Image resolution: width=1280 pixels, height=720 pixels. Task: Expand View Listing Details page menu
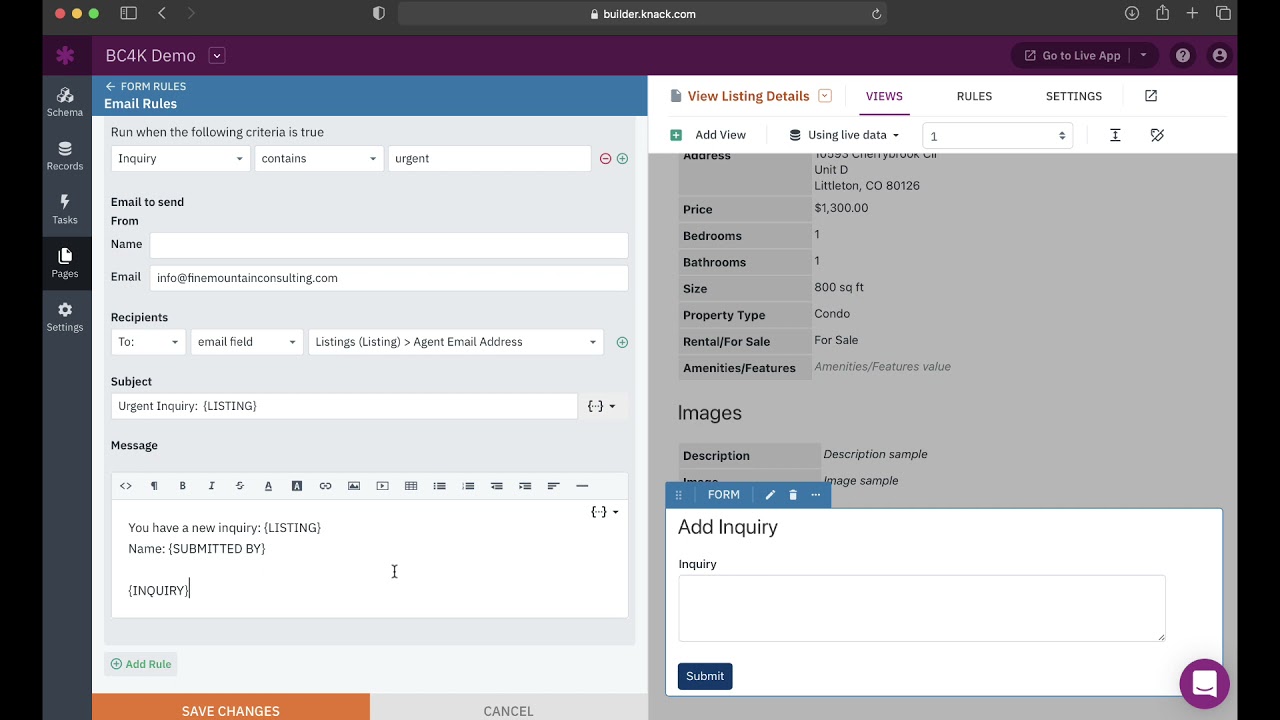coord(825,96)
